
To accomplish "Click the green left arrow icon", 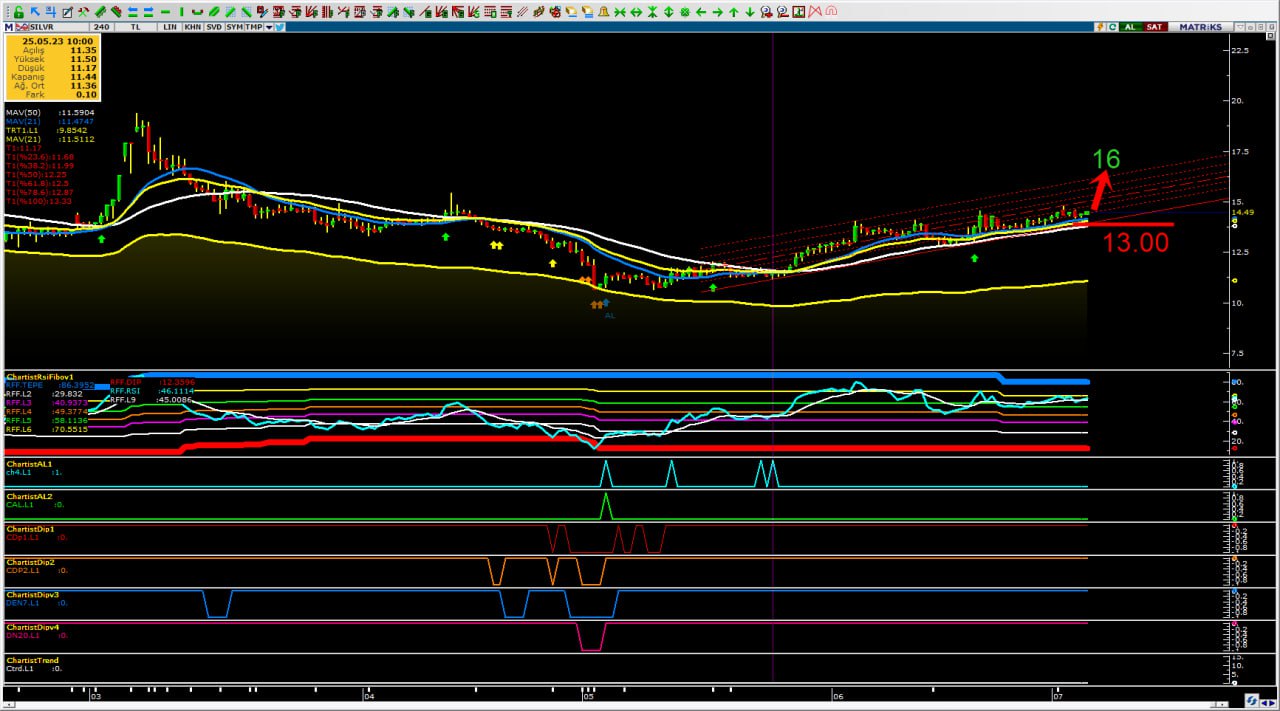I will pos(700,12).
